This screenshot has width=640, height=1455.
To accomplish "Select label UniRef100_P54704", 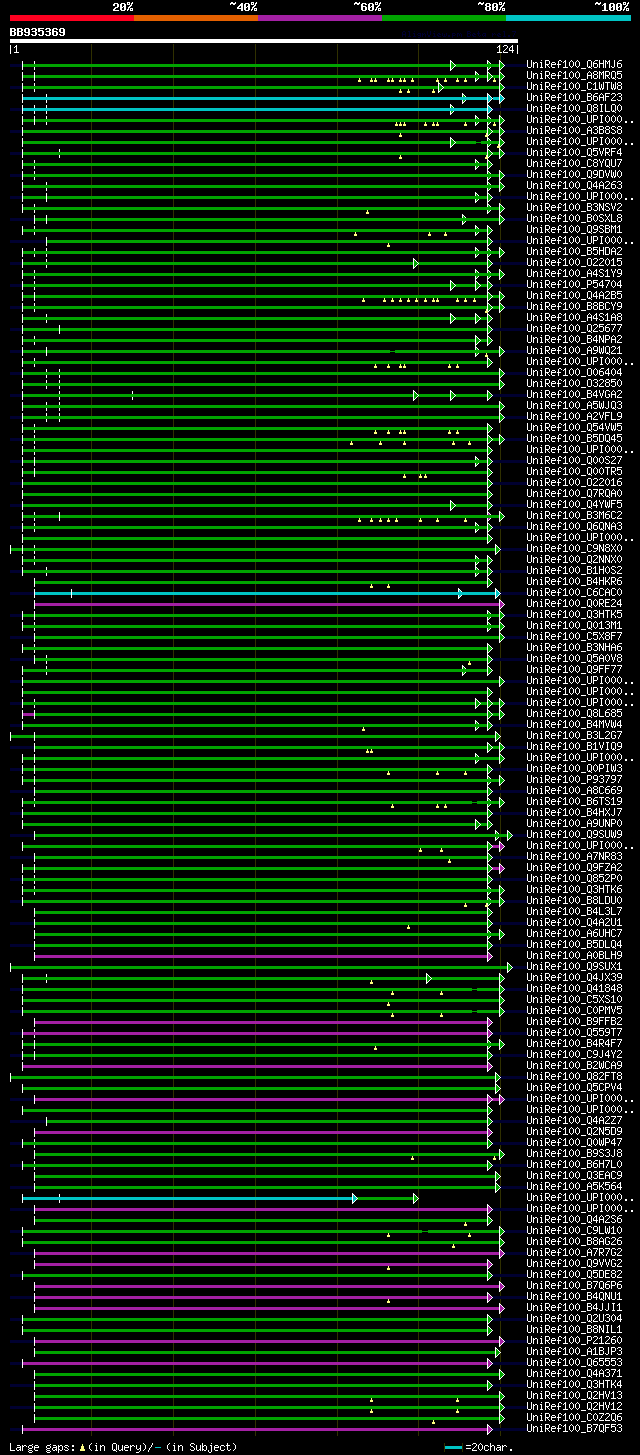I will tap(574, 284).
